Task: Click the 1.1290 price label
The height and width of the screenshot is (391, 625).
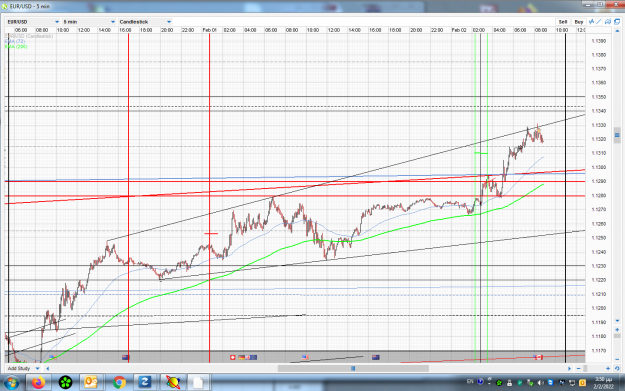Action: 599,181
